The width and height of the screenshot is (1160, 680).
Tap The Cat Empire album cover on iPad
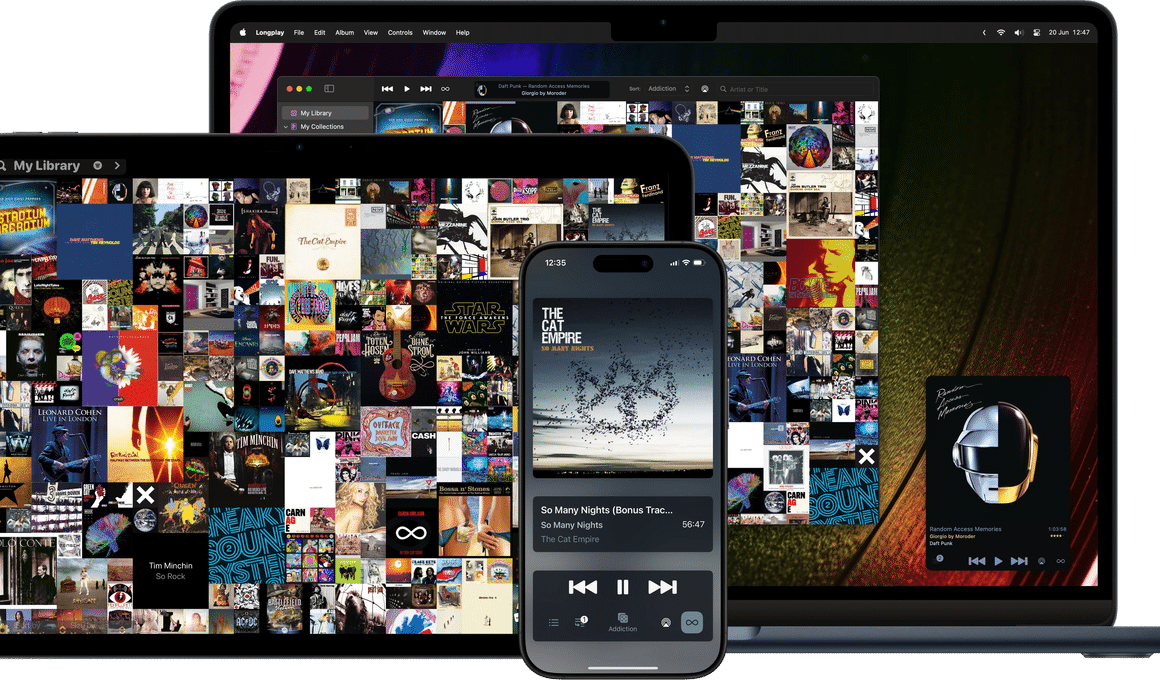[322, 242]
